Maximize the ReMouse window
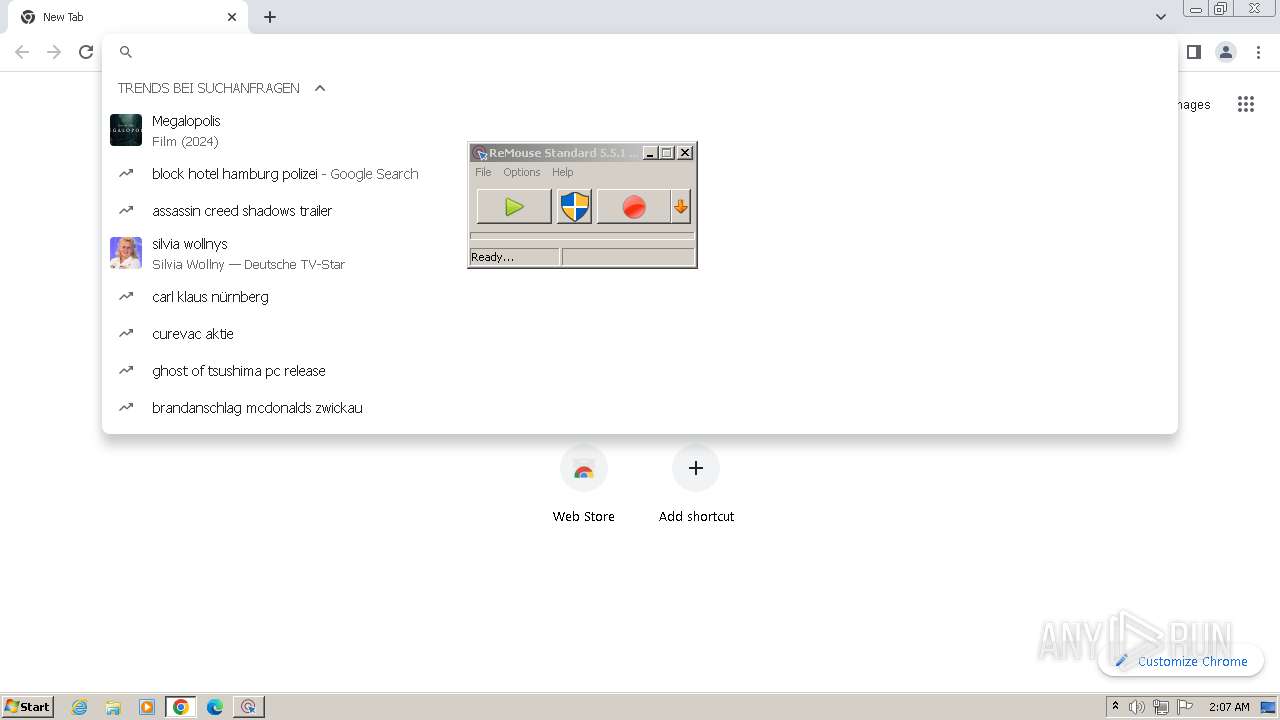Viewport: 1280px width, 720px height. coord(667,153)
